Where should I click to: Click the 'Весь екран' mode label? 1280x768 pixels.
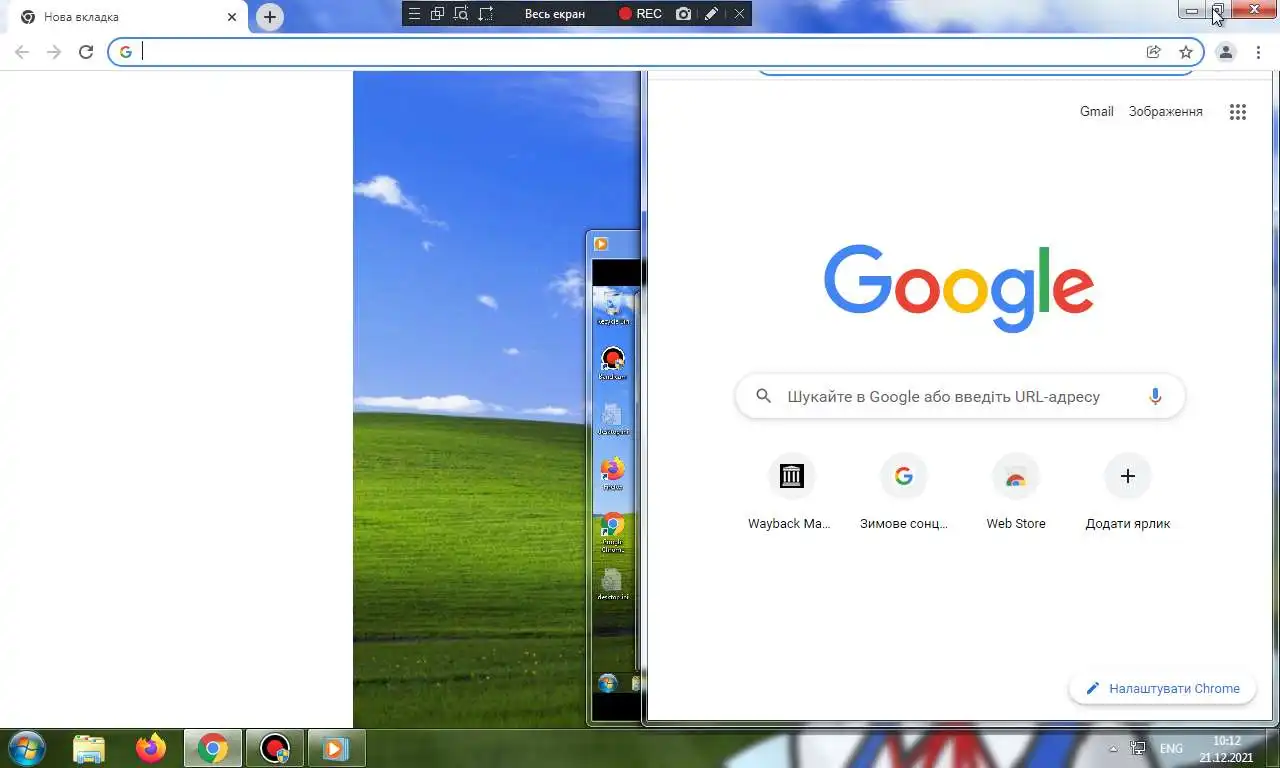pos(555,14)
